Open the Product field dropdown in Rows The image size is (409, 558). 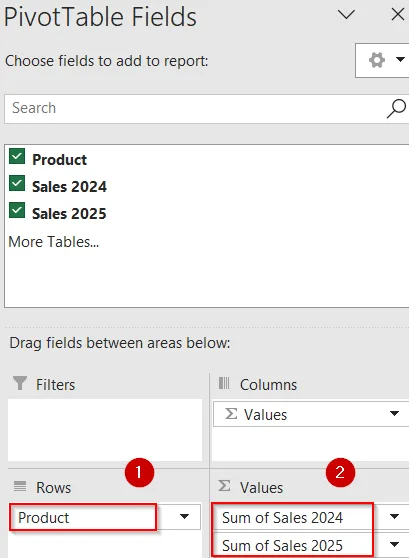tap(184, 516)
